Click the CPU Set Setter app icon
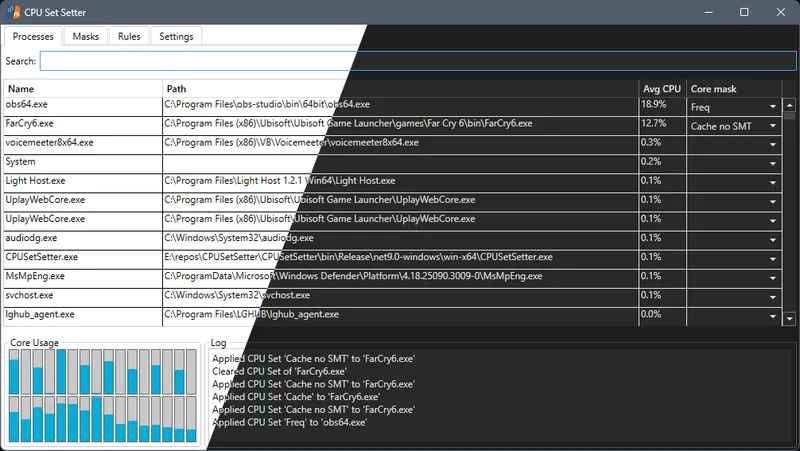This screenshot has height=451, width=800. pos(13,12)
